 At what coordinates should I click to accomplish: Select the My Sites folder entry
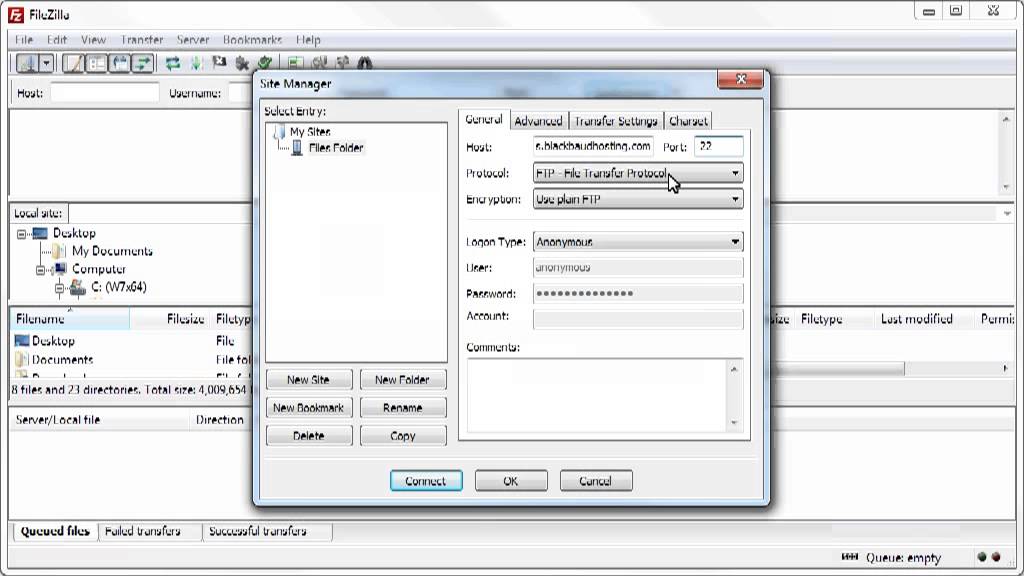coord(310,131)
